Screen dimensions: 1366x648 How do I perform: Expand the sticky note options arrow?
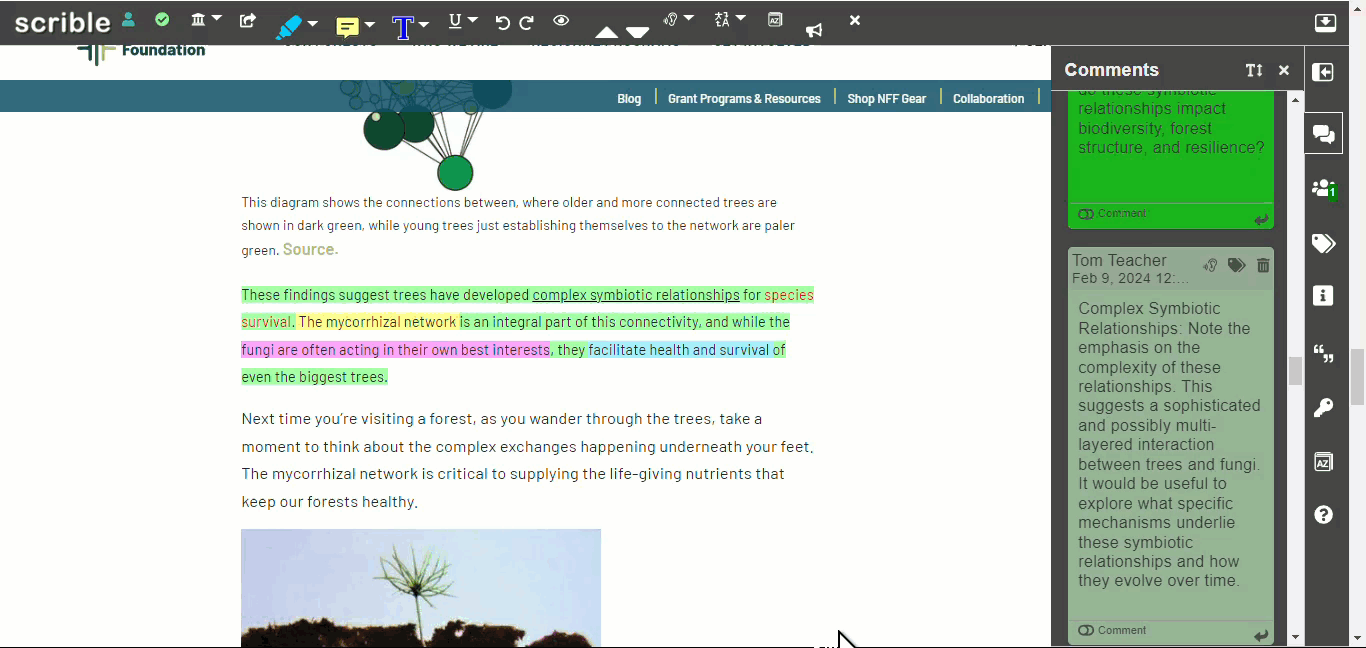click(370, 24)
